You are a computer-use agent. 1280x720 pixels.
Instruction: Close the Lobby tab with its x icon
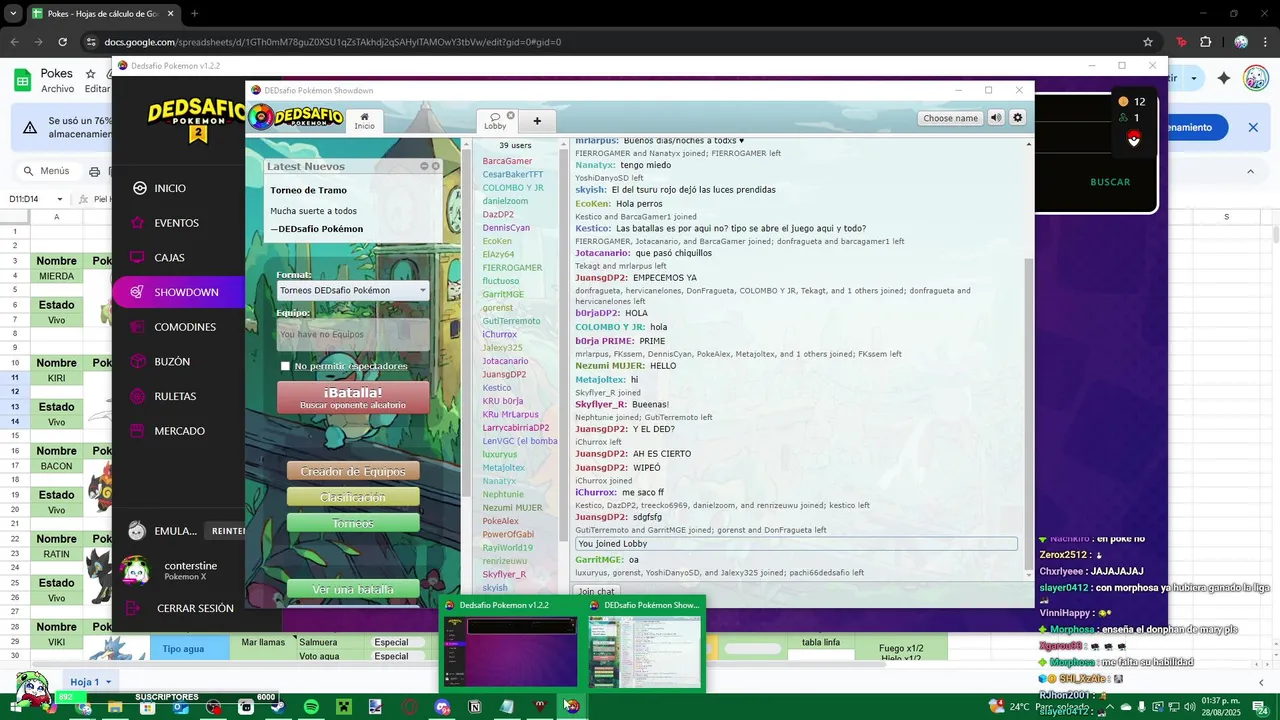click(510, 116)
